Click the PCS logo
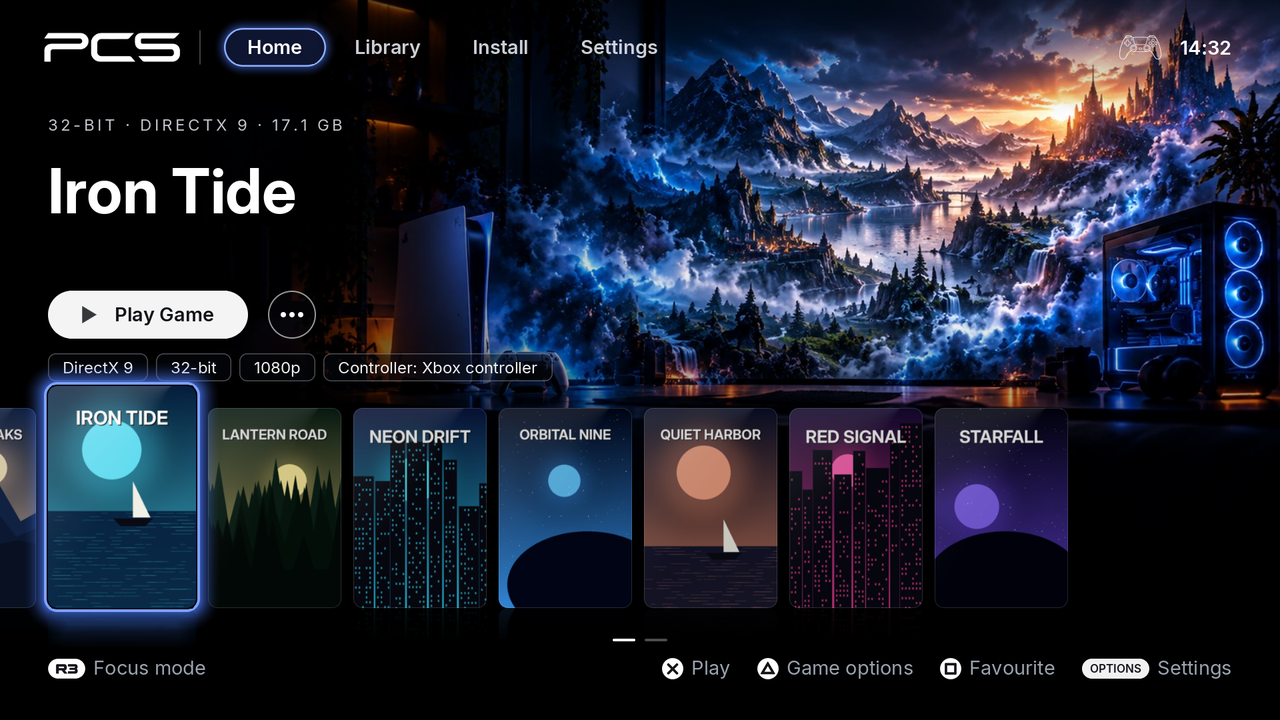The width and height of the screenshot is (1280, 720). pos(112,47)
